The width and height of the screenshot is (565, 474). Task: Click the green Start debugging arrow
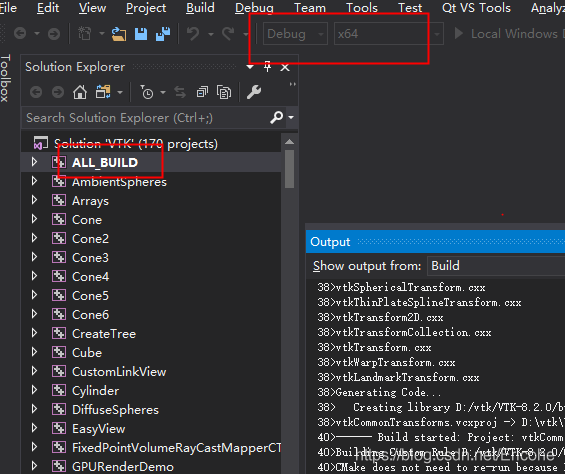(459, 34)
